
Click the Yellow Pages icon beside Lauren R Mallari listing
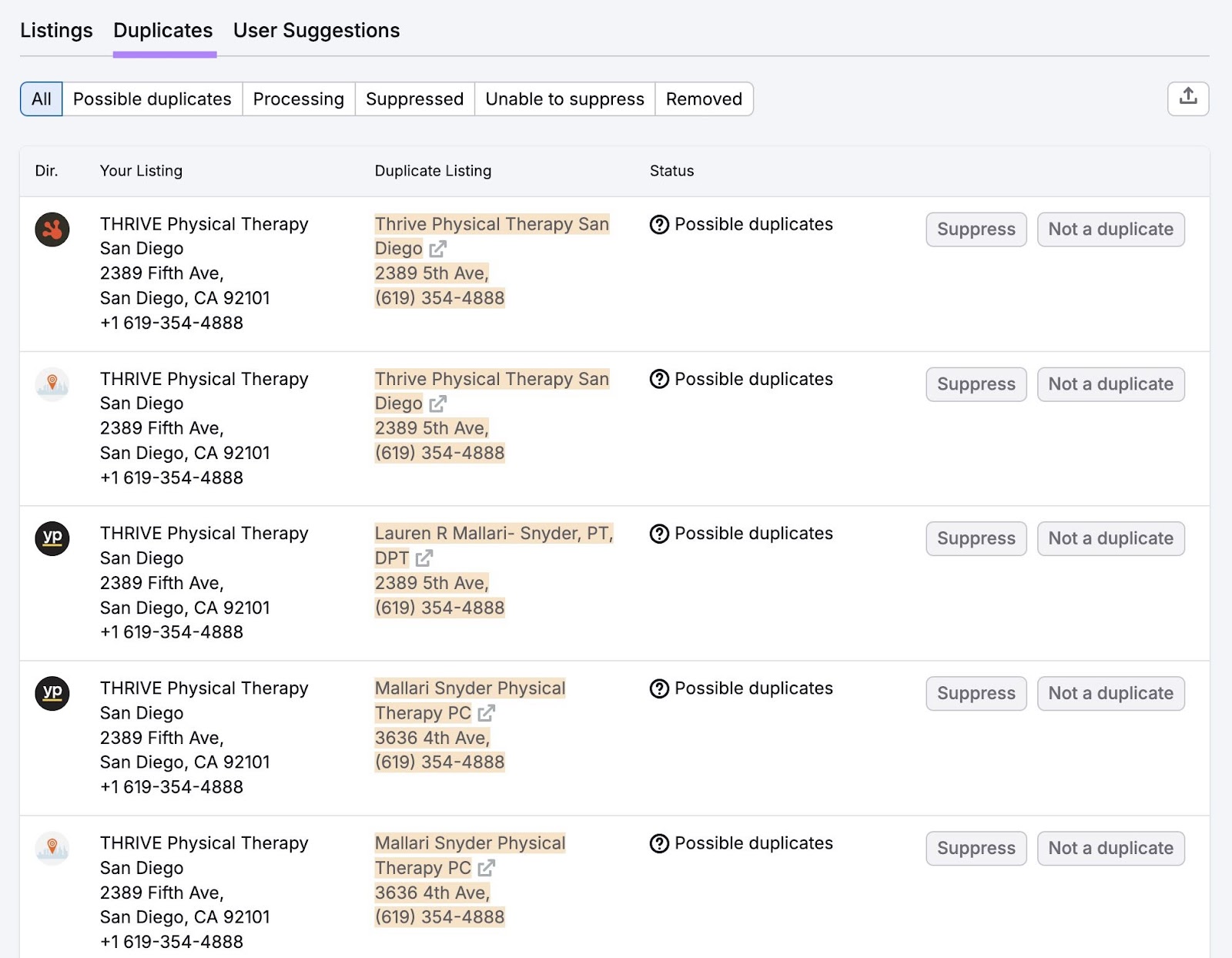[52, 538]
